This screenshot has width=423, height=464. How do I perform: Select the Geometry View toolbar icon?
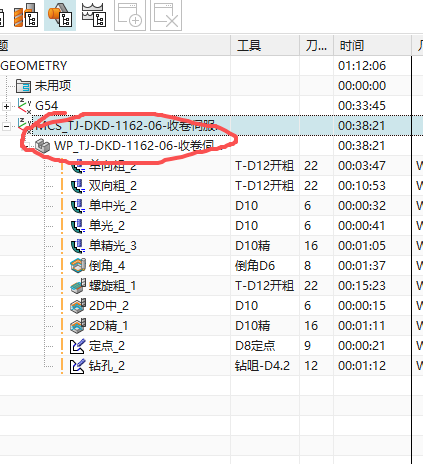pos(60,15)
